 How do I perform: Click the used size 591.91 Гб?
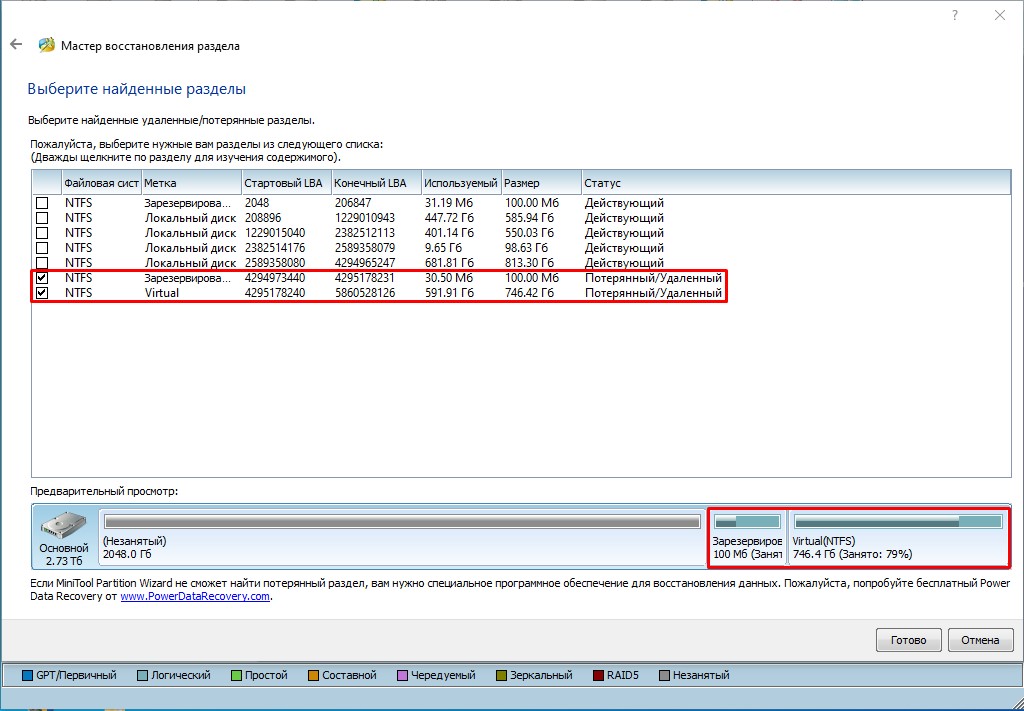(449, 293)
